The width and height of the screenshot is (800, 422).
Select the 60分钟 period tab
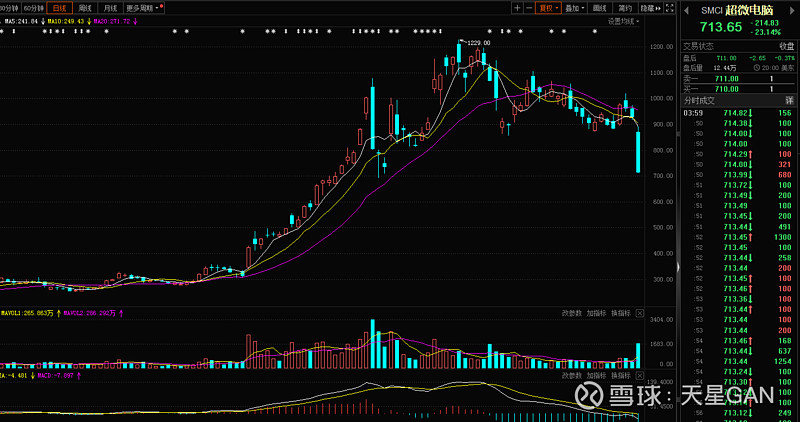(34, 8)
